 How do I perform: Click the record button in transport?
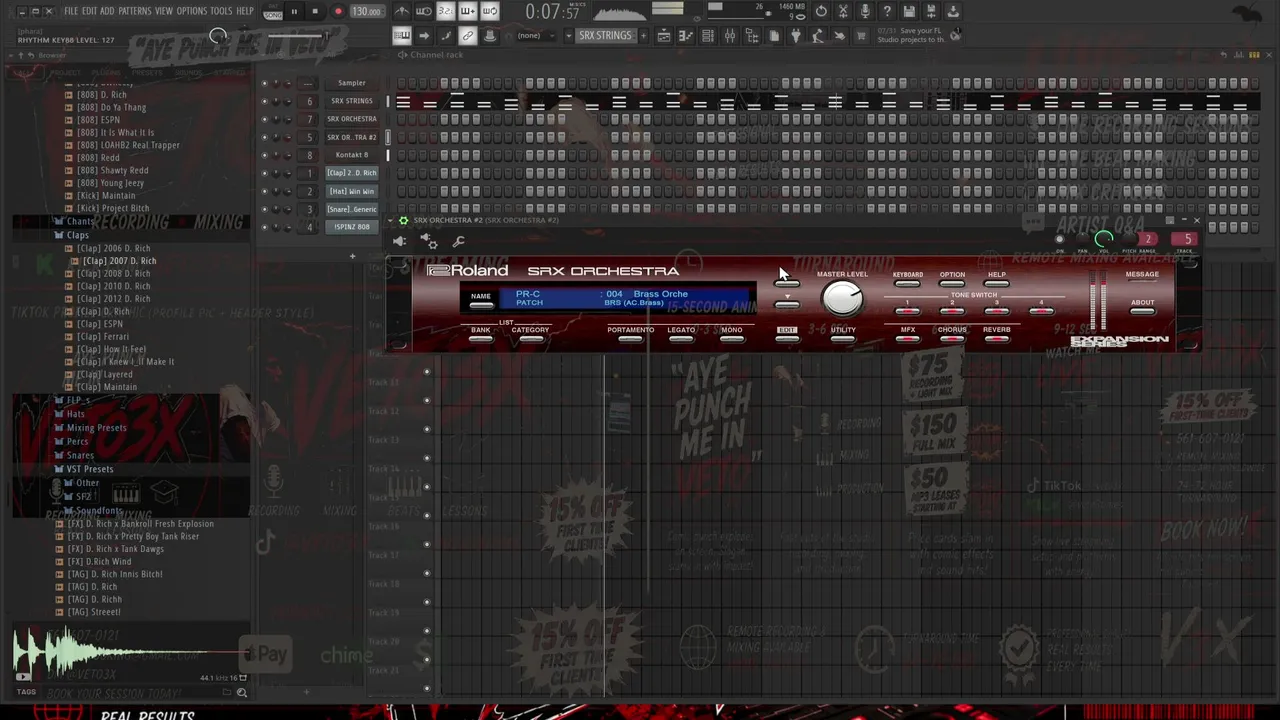click(x=338, y=12)
